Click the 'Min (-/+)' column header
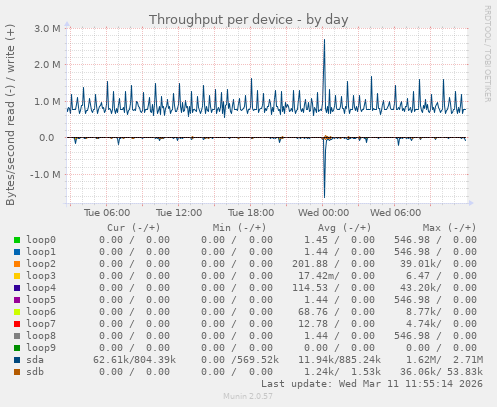 point(240,228)
